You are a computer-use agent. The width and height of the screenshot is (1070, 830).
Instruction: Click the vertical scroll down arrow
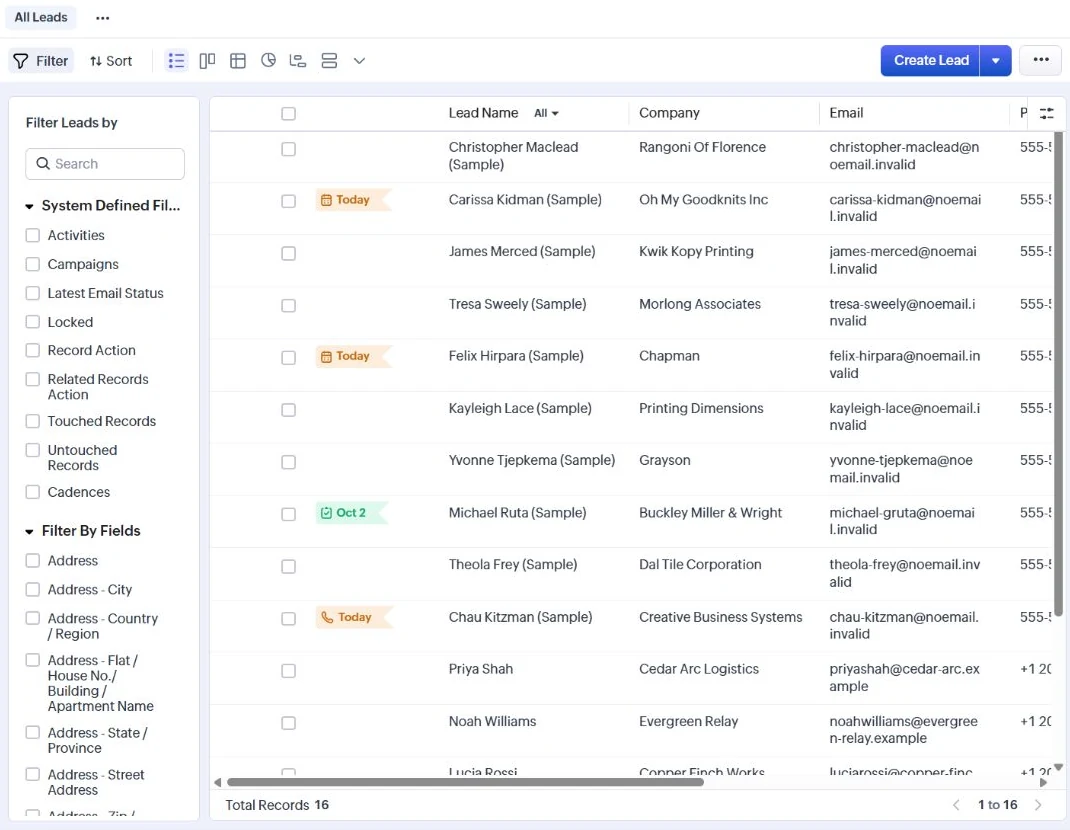pos(1058,767)
